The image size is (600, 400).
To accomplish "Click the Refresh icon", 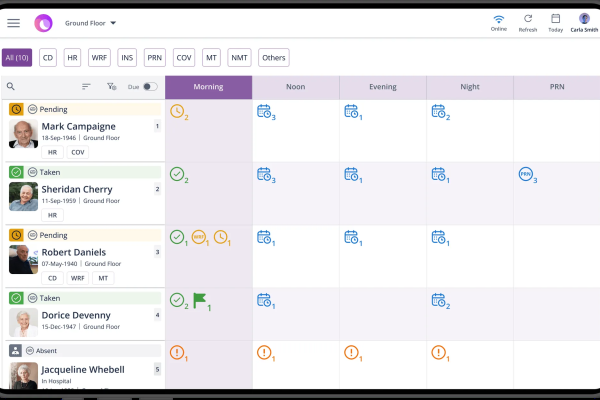I will click(x=527, y=18).
